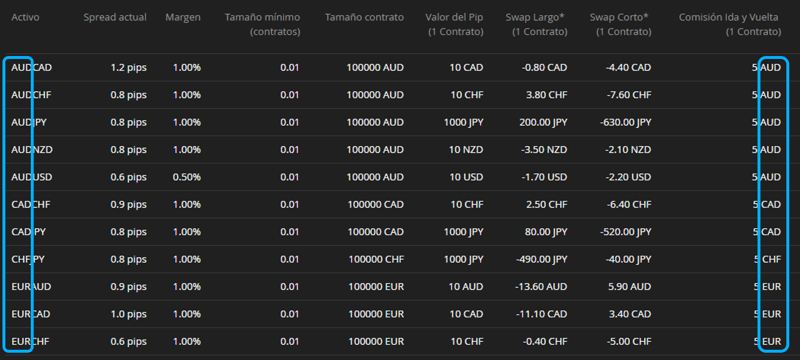Click the -2.10 NZD short swap value
Image resolution: width=800 pixels, height=360 pixels.
click(629, 150)
